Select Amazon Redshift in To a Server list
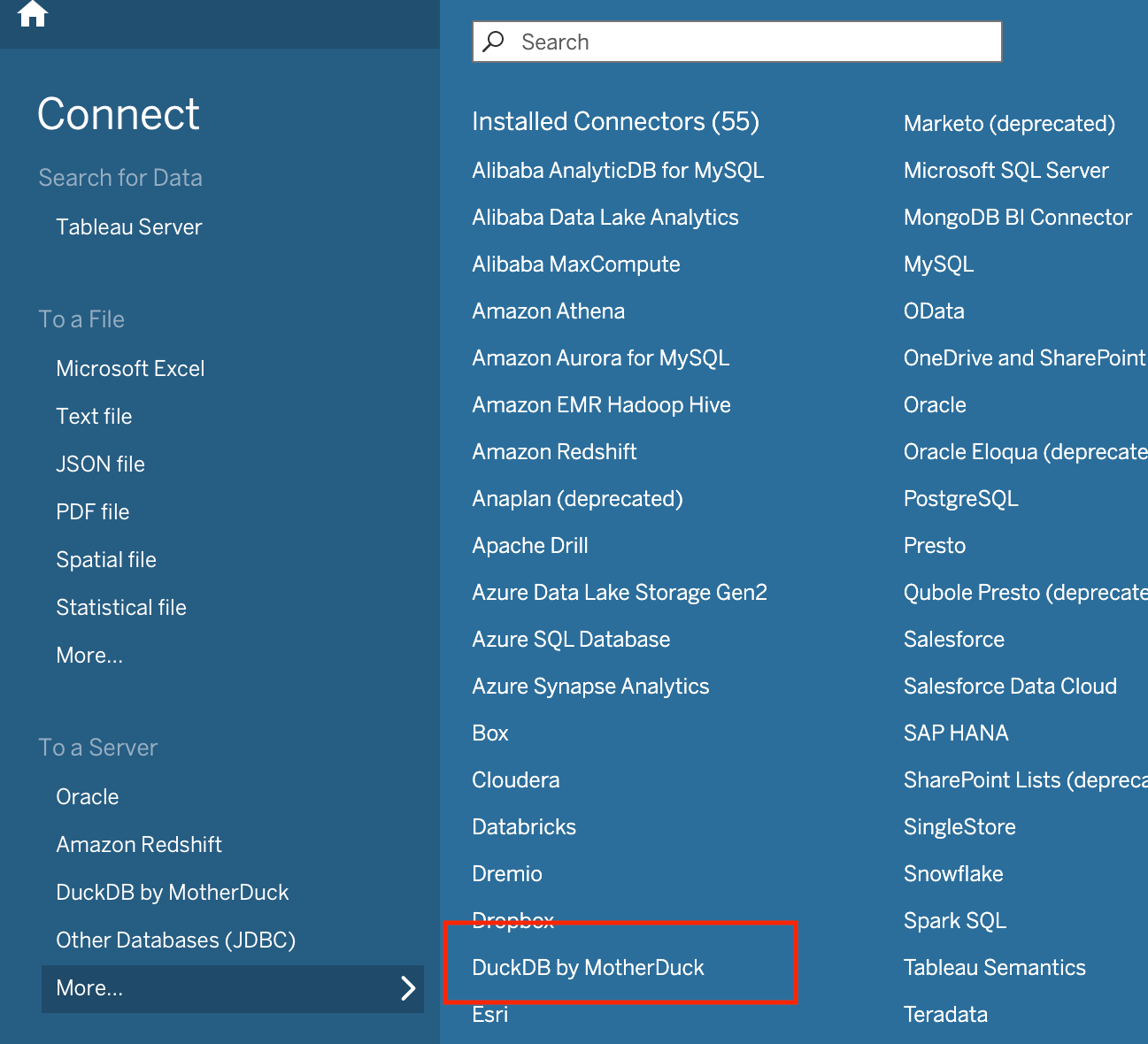The image size is (1148, 1044). pyautogui.click(x=139, y=845)
